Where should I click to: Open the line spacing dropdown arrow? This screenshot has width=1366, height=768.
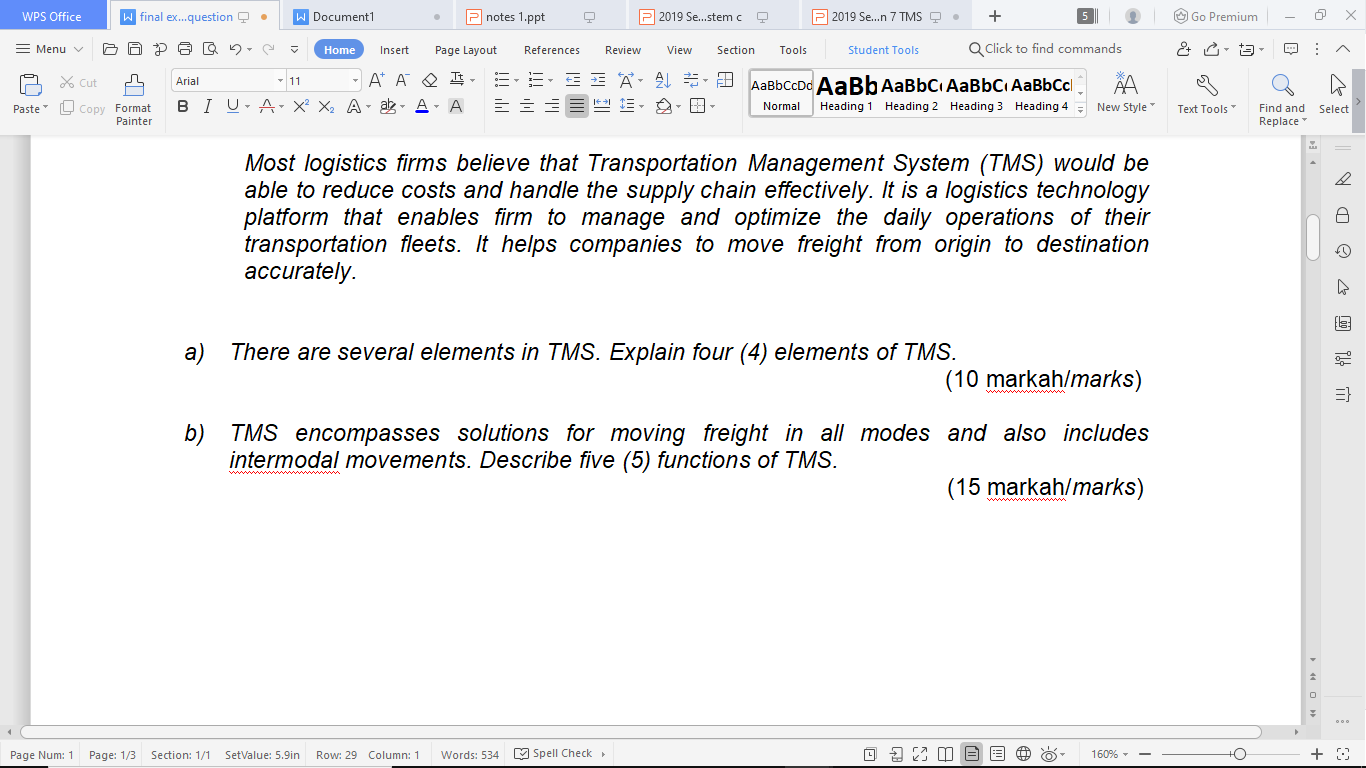coord(641,106)
